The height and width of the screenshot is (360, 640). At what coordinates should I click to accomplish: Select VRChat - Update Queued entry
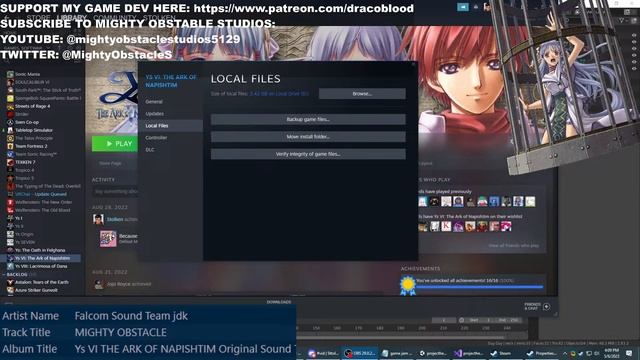click(x=41, y=194)
